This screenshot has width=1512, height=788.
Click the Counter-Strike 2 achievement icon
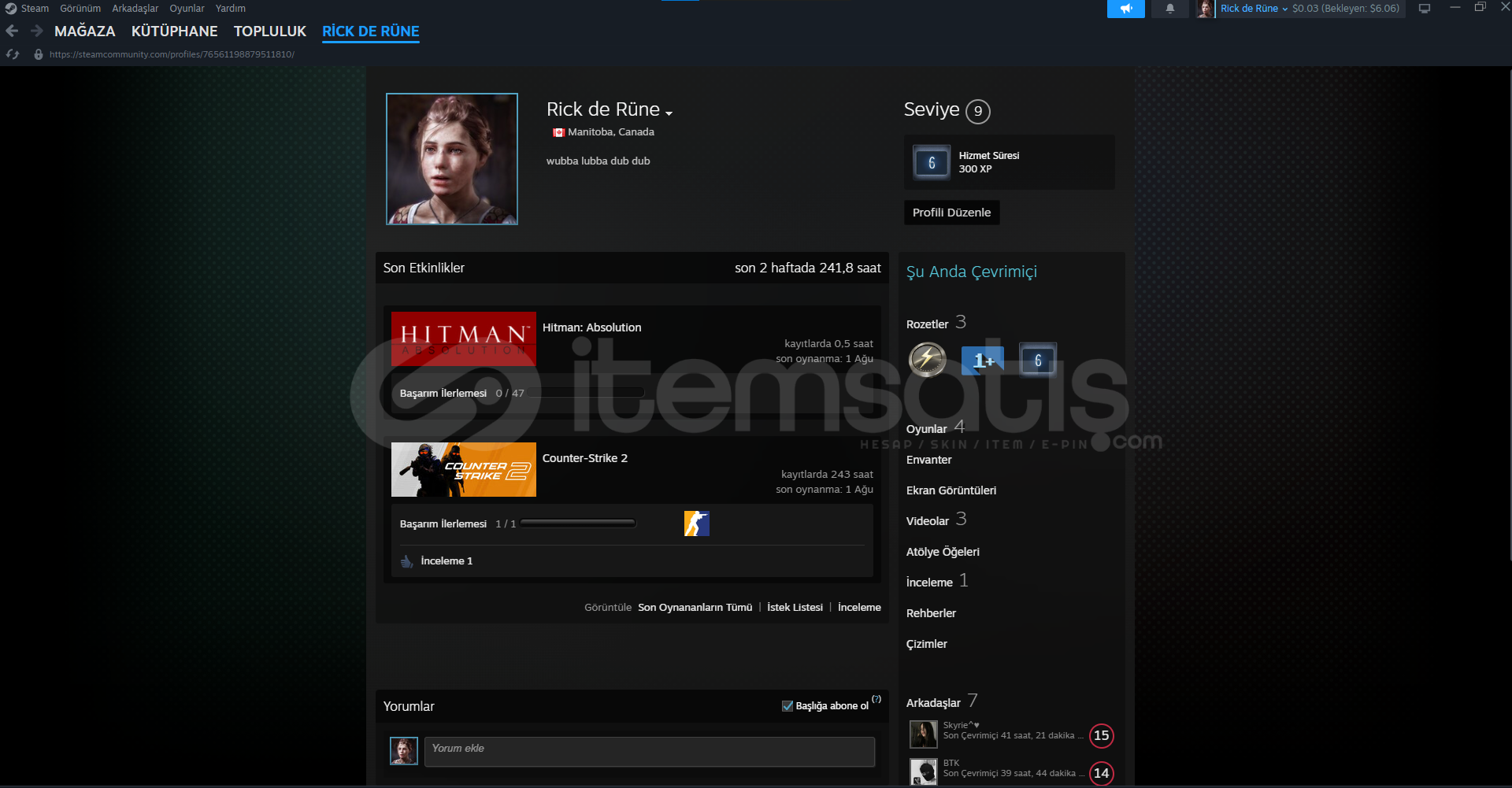pyautogui.click(x=697, y=523)
